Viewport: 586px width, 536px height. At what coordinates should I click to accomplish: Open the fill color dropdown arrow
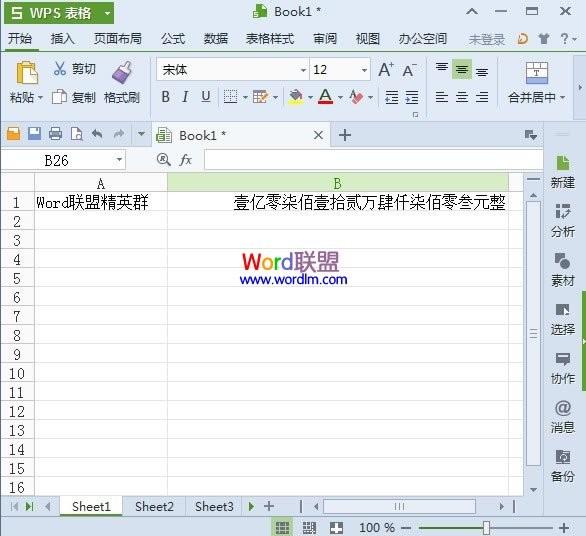point(311,98)
